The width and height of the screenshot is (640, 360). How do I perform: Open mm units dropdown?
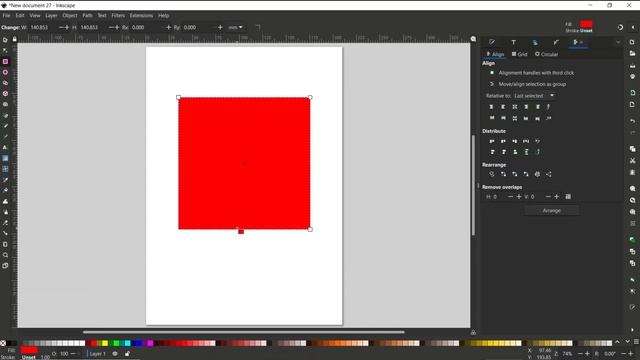[236, 27]
